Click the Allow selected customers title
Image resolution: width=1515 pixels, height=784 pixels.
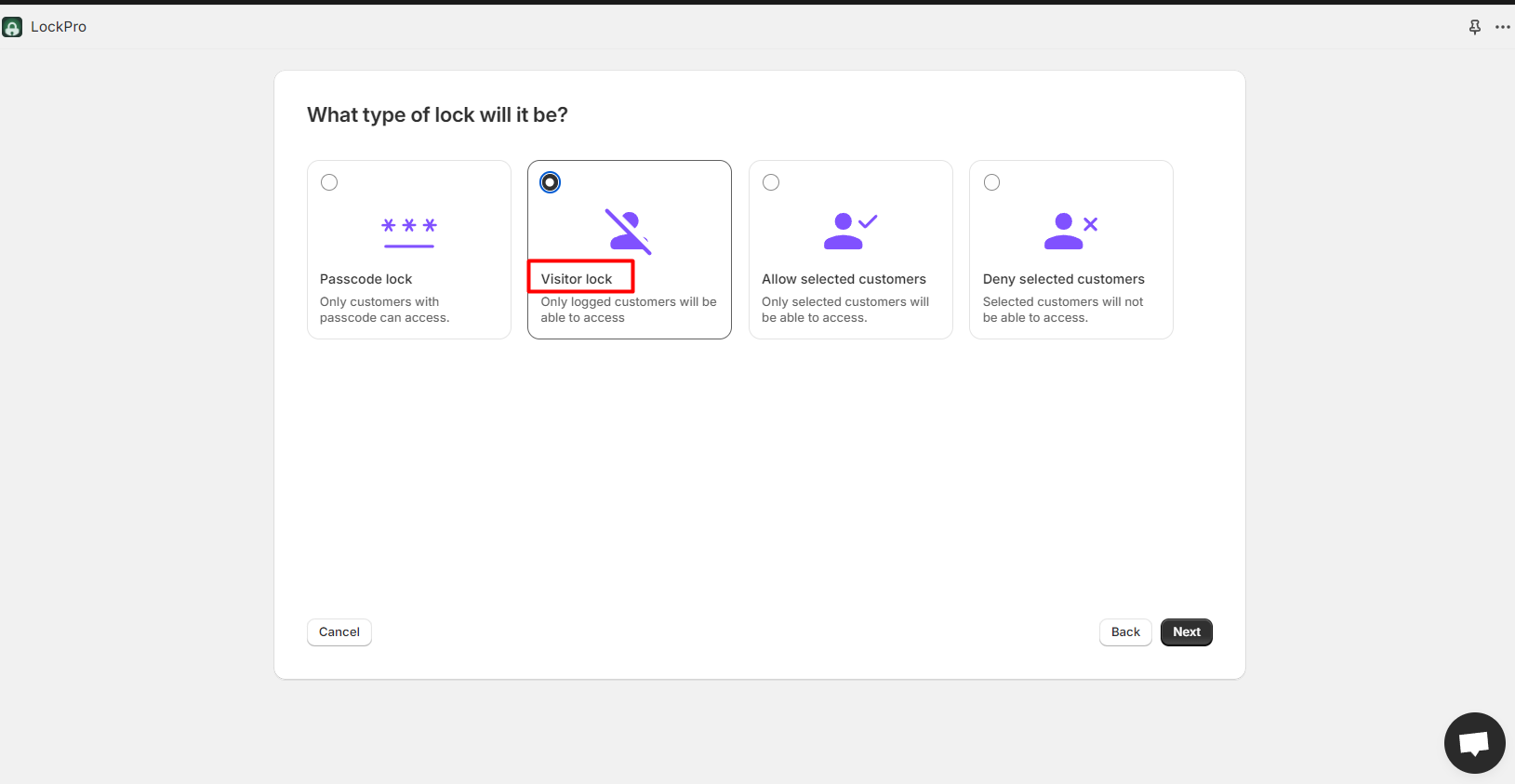[844, 279]
